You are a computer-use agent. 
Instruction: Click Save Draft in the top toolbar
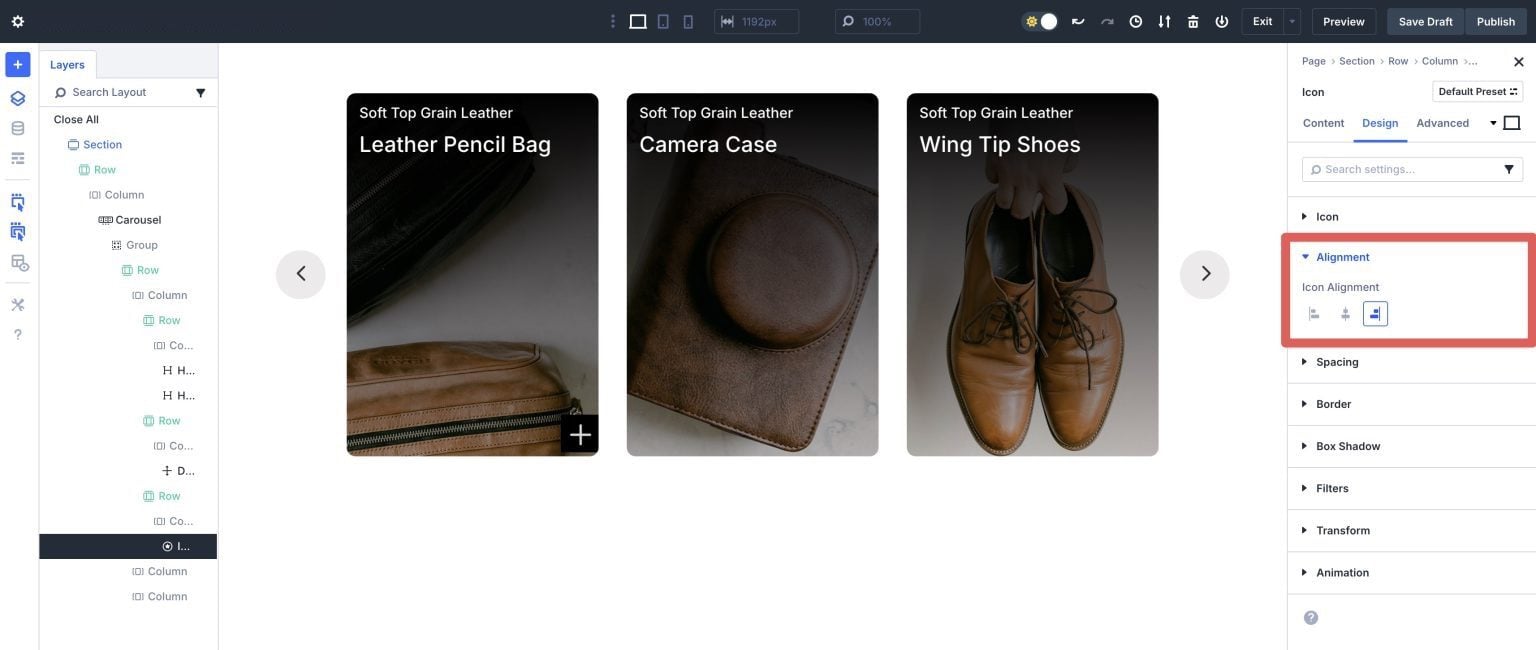tap(1425, 20)
